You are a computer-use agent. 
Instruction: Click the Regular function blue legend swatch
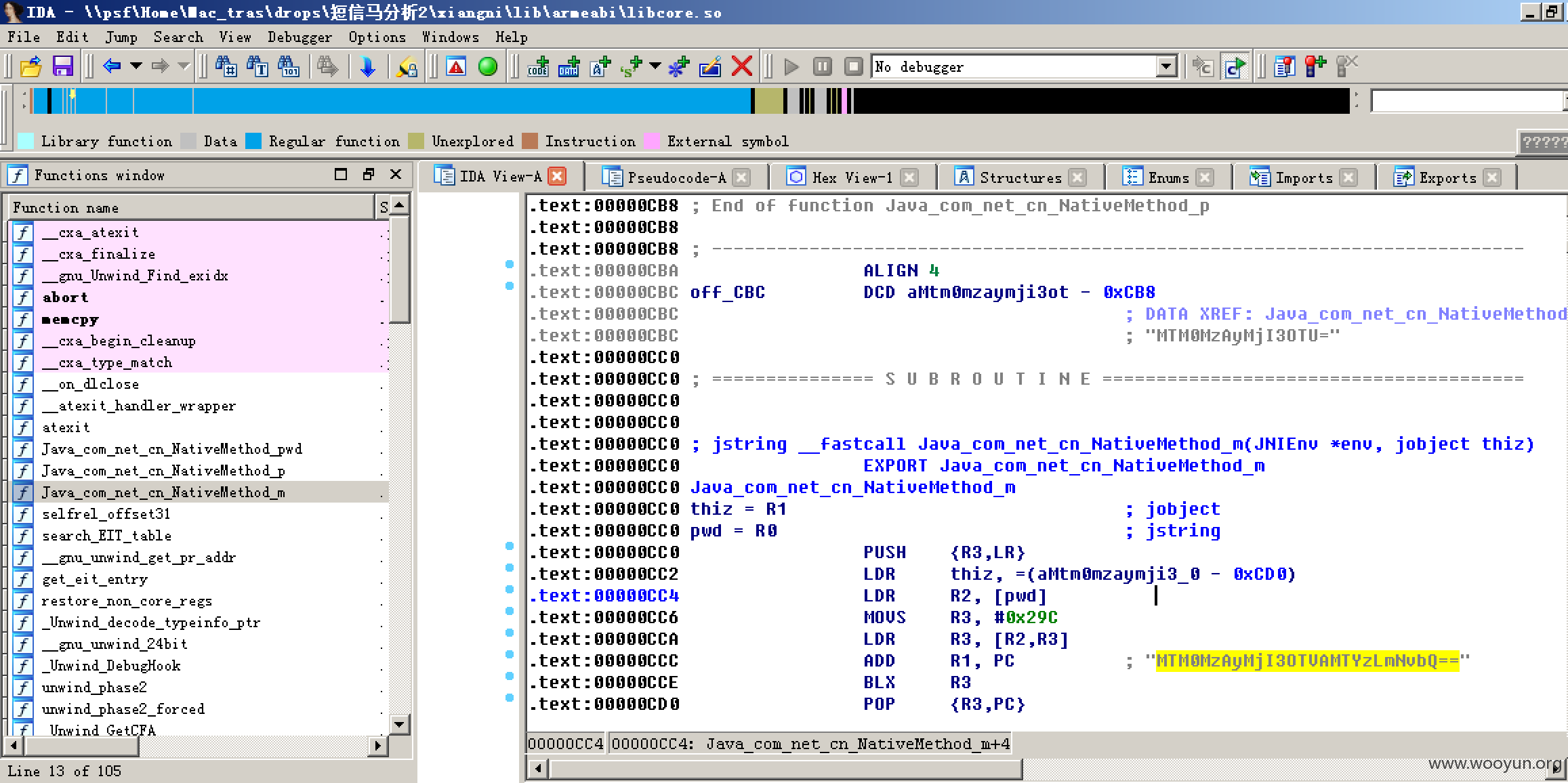pos(253,141)
